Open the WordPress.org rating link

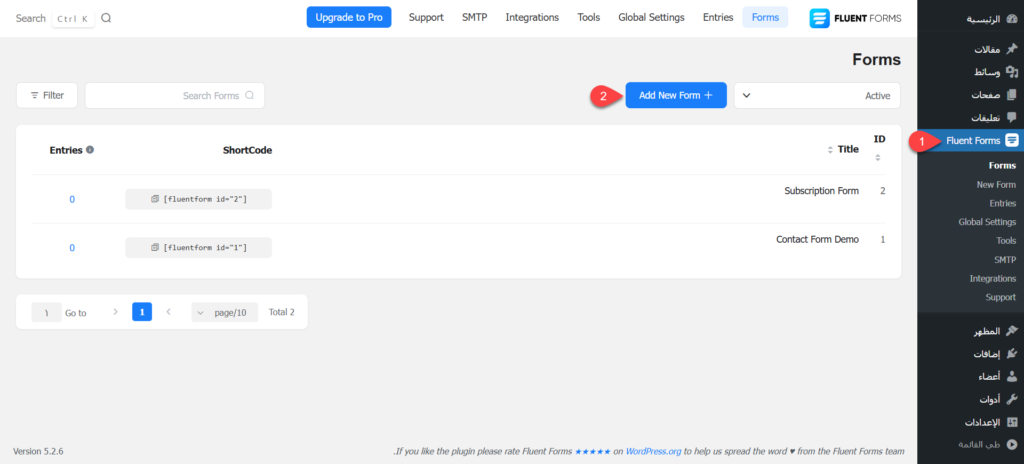coord(654,451)
